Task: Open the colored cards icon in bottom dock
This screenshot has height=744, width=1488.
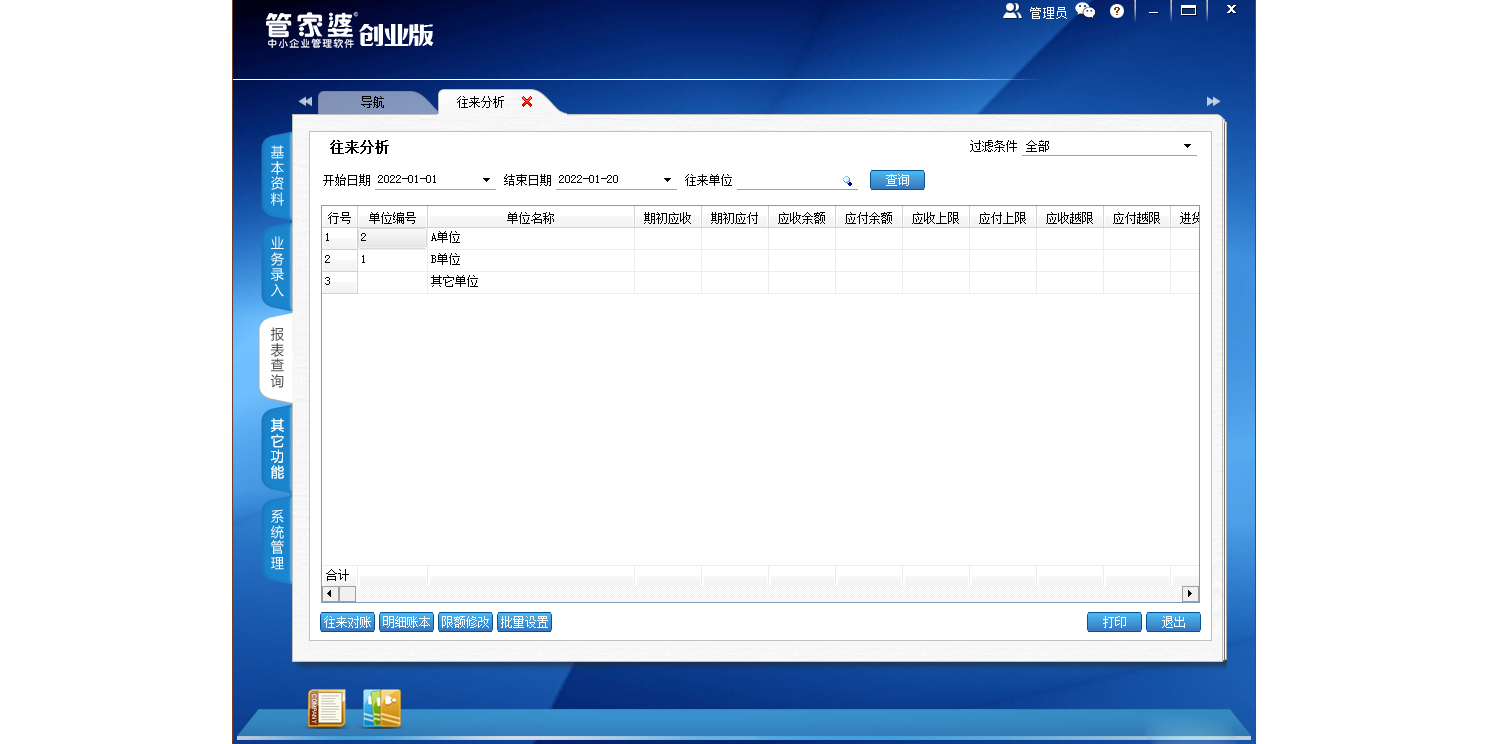Action: point(382,708)
